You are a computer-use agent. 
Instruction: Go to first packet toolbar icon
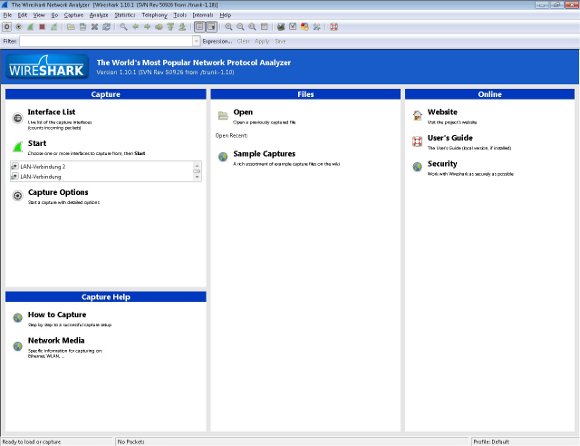tap(171, 27)
